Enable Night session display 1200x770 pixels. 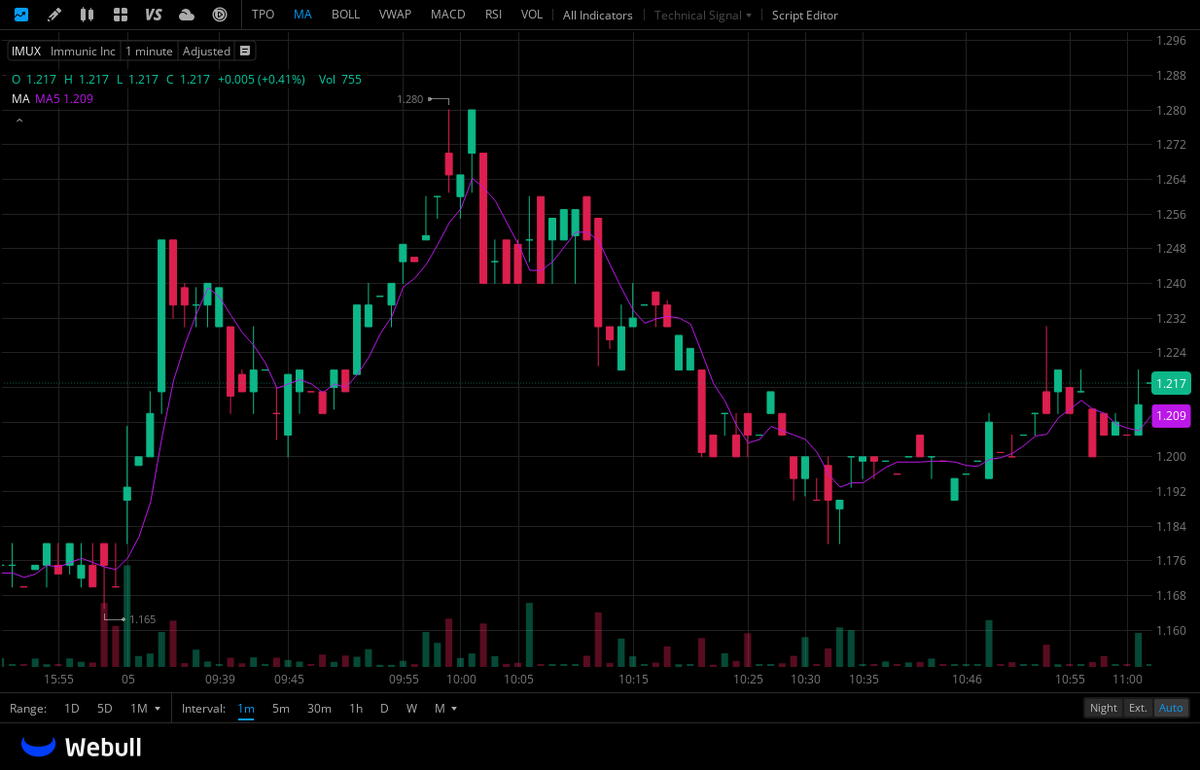(x=1103, y=708)
